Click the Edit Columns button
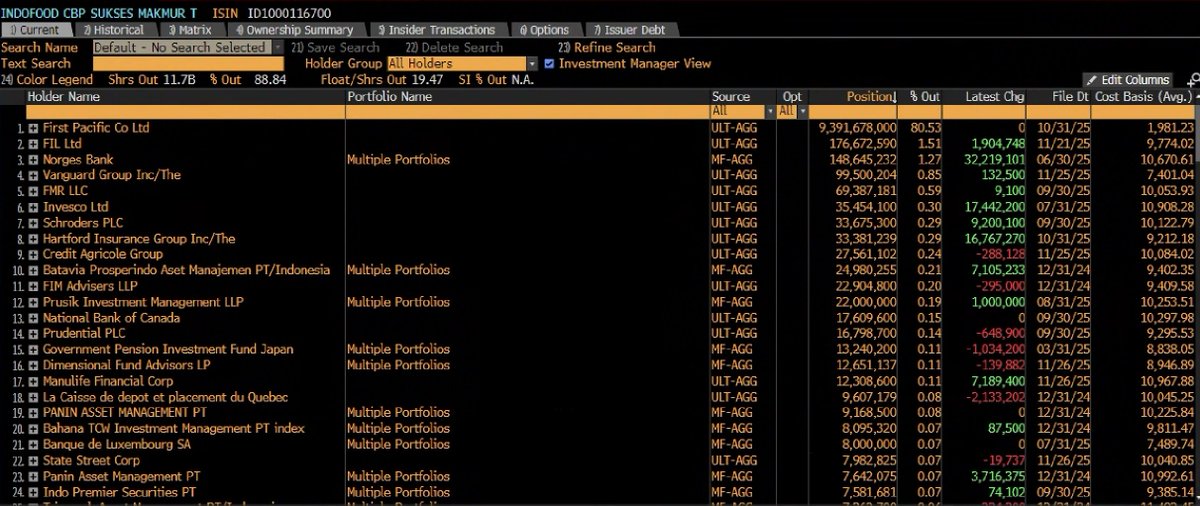 coord(1128,80)
